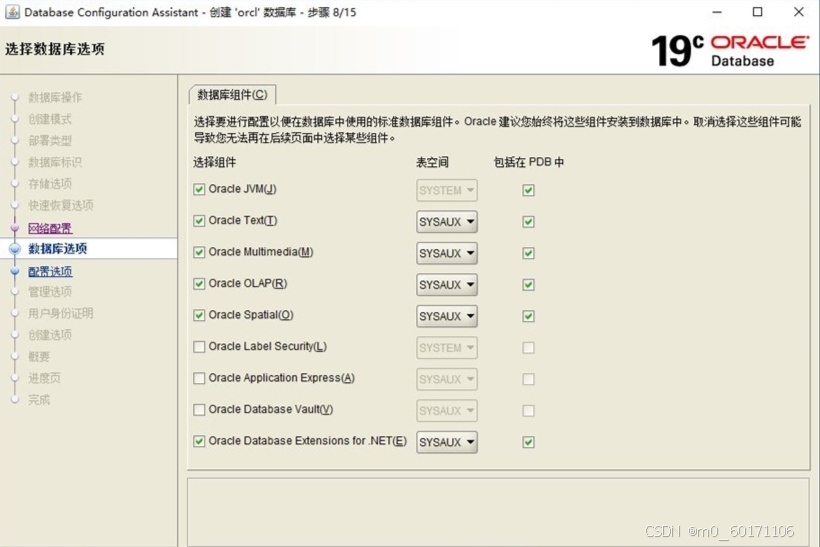The image size is (820, 547).
Task: Click the Oracle 19c Database logo
Action: coord(730,51)
